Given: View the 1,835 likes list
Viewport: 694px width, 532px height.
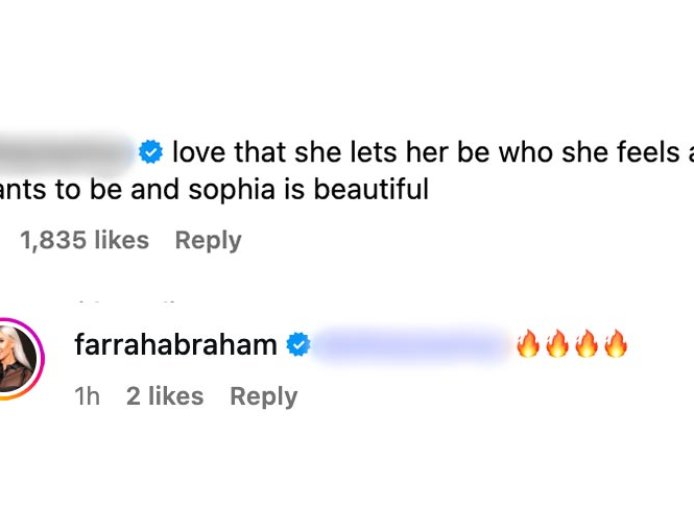Looking at the screenshot, I should pyautogui.click(x=84, y=240).
